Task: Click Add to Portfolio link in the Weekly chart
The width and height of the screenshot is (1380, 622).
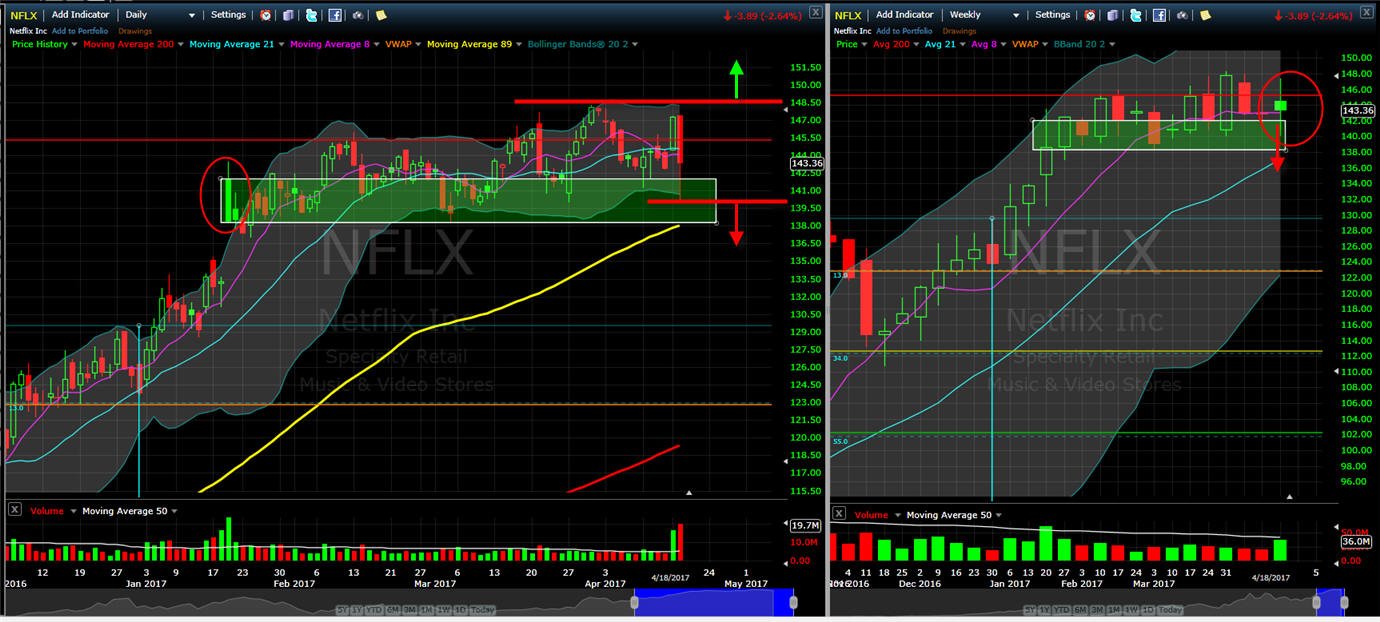Action: pyautogui.click(x=904, y=31)
